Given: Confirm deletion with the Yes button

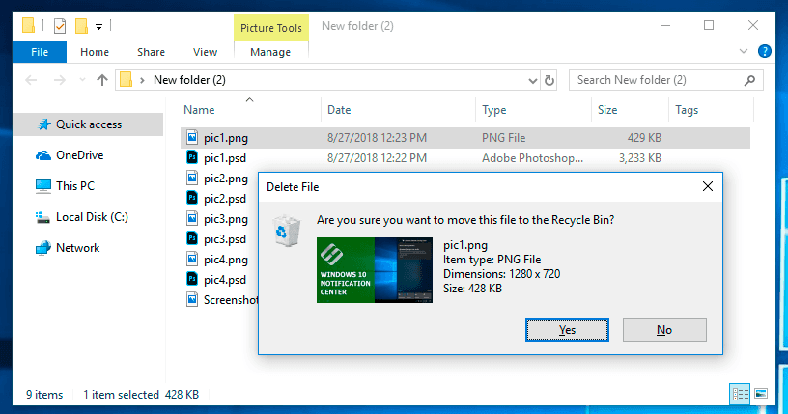Looking at the screenshot, I should (x=567, y=330).
